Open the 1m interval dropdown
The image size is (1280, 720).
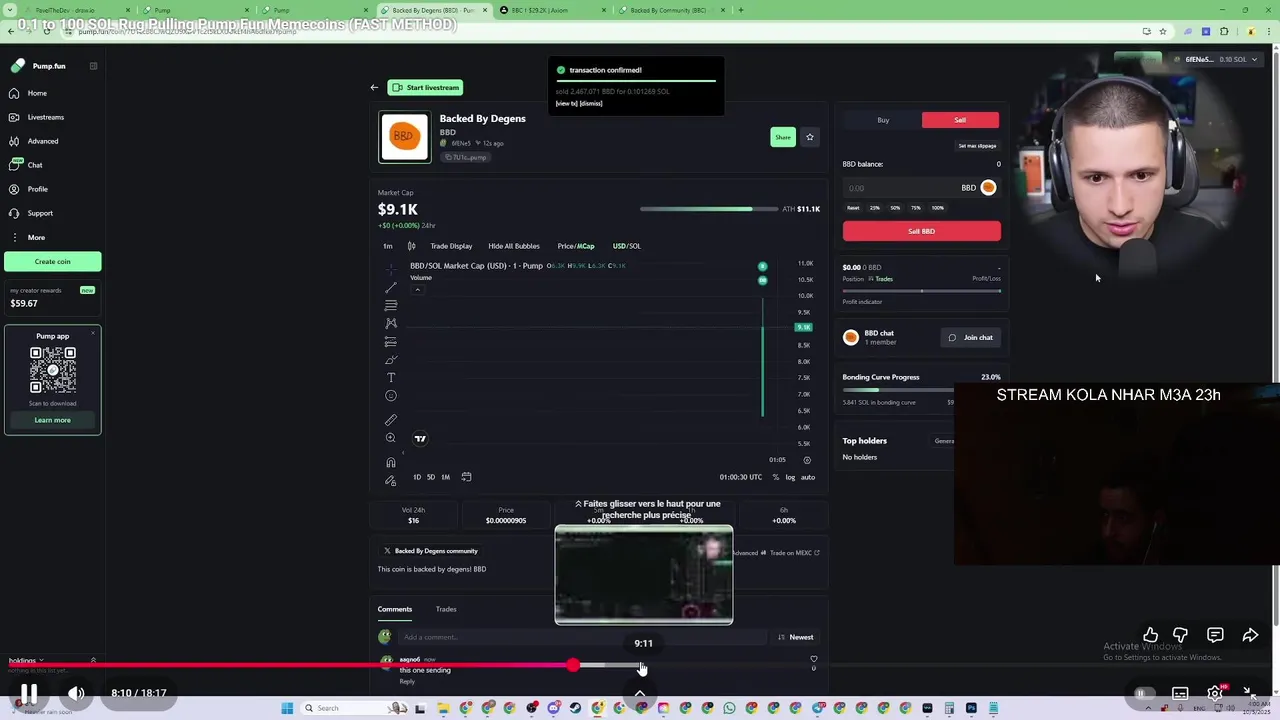[x=388, y=246]
